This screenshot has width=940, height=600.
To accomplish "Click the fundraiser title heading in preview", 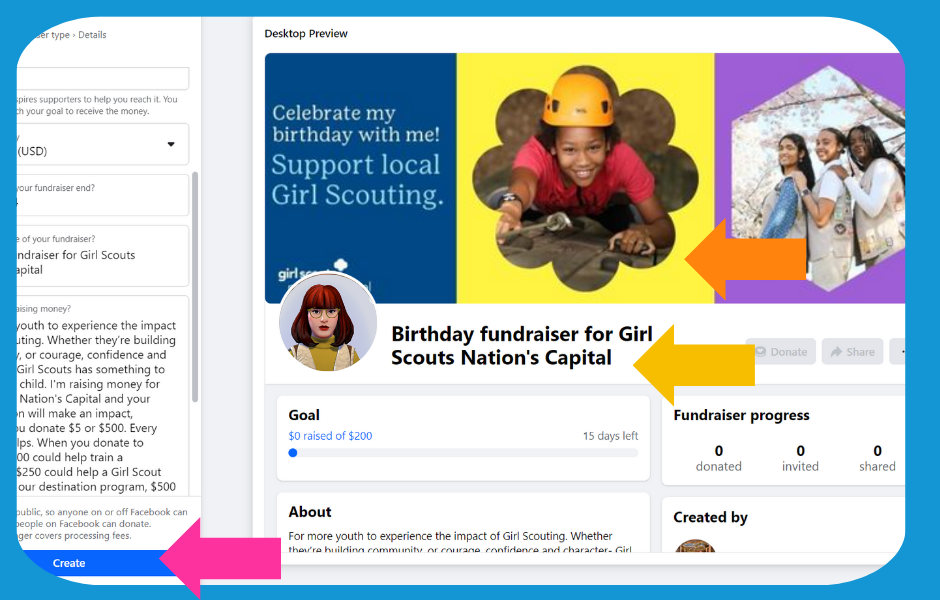I will (x=520, y=346).
